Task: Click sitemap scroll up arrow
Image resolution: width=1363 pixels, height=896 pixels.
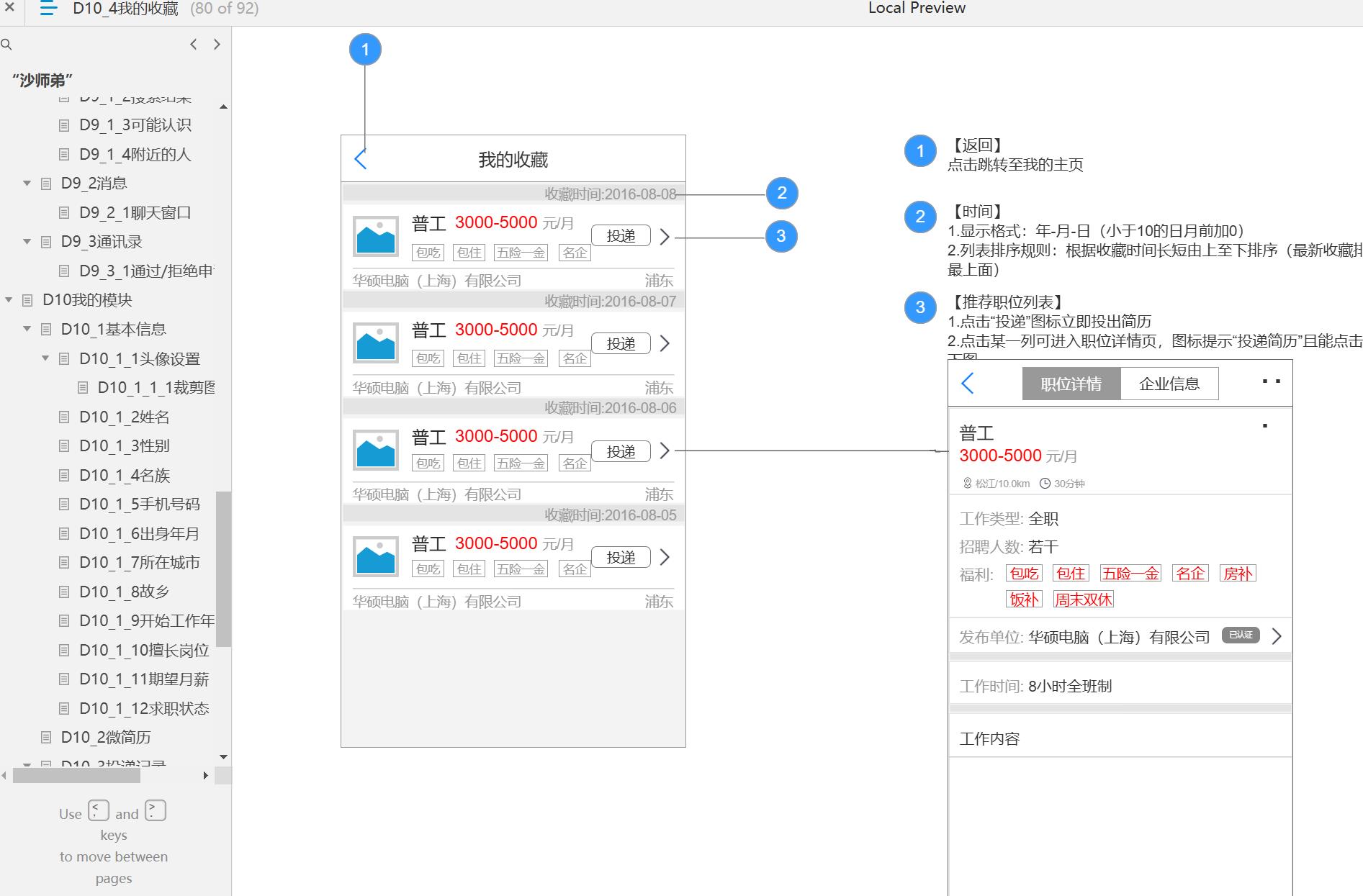Action: 223,107
